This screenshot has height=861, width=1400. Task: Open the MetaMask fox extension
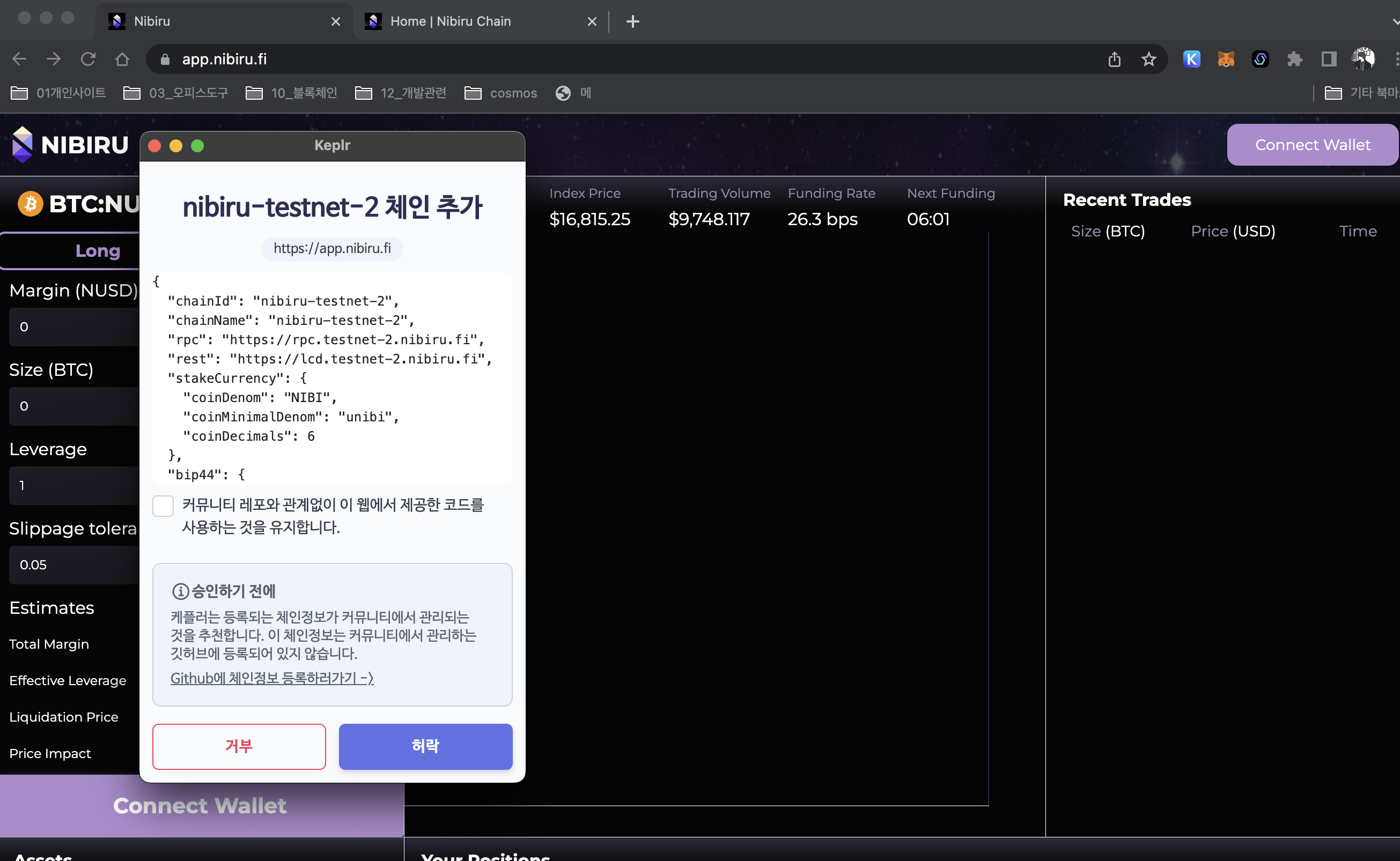click(1226, 59)
